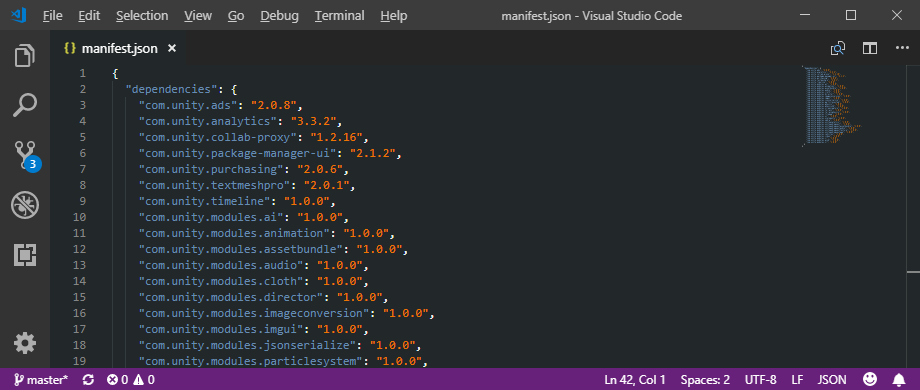
Task: Open the Manage gear icon
Action: pos(25,343)
